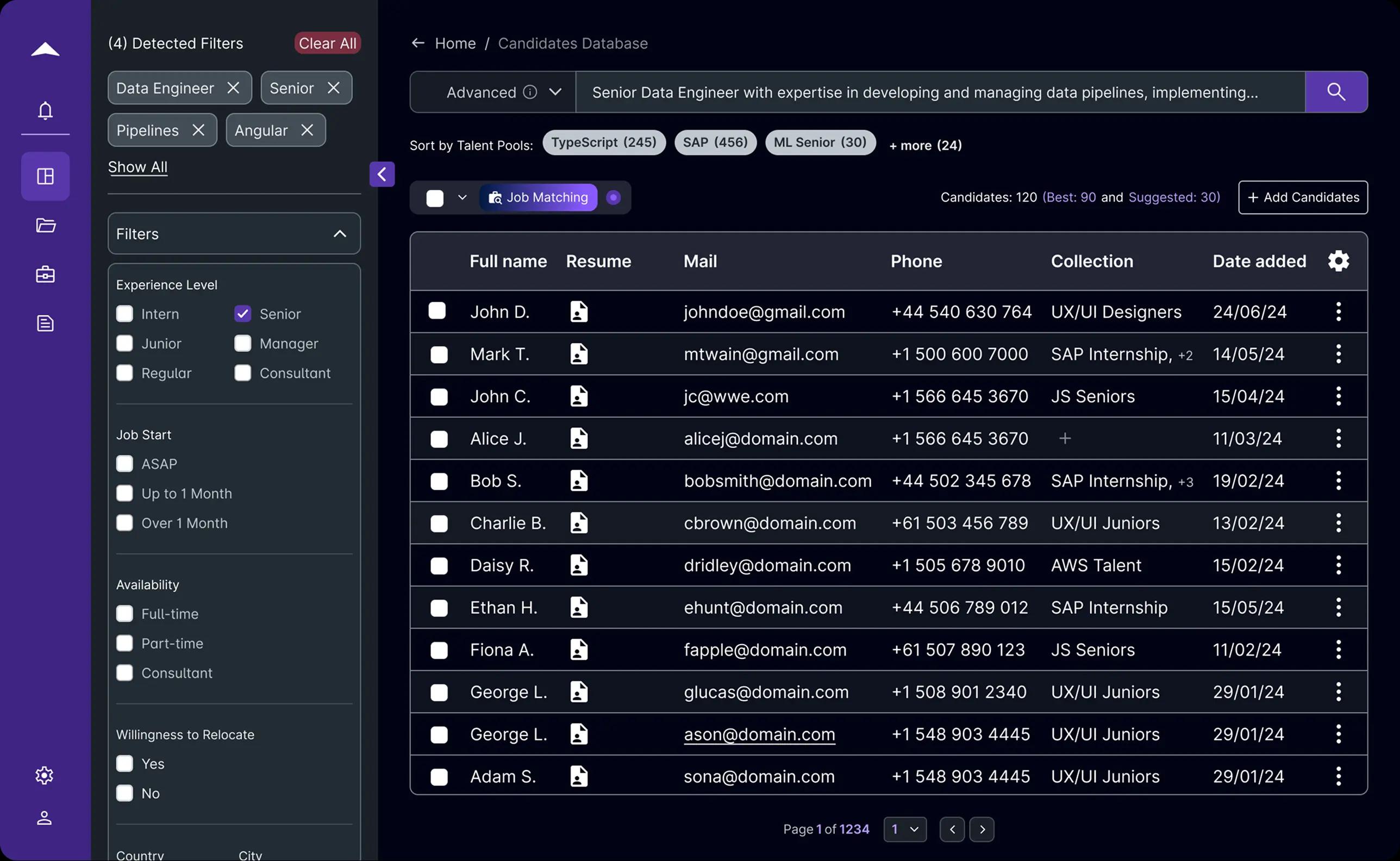Click the Add Candidates button
1400x861 pixels.
point(1303,198)
